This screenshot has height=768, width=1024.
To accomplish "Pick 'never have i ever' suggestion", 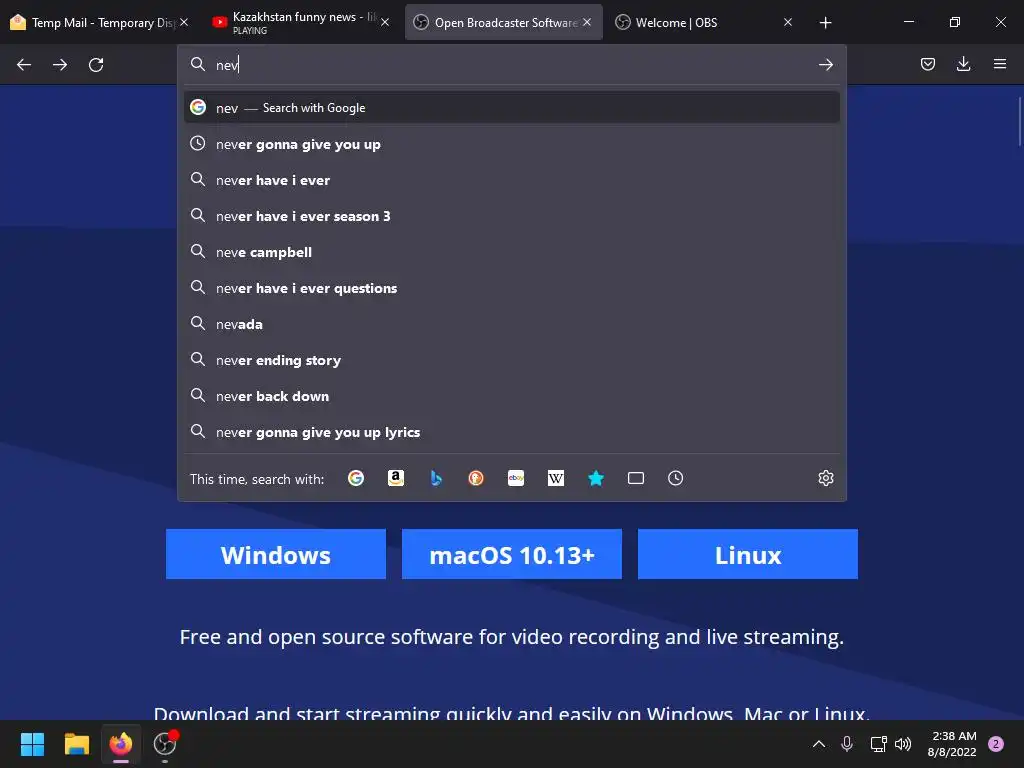I will click(512, 180).
